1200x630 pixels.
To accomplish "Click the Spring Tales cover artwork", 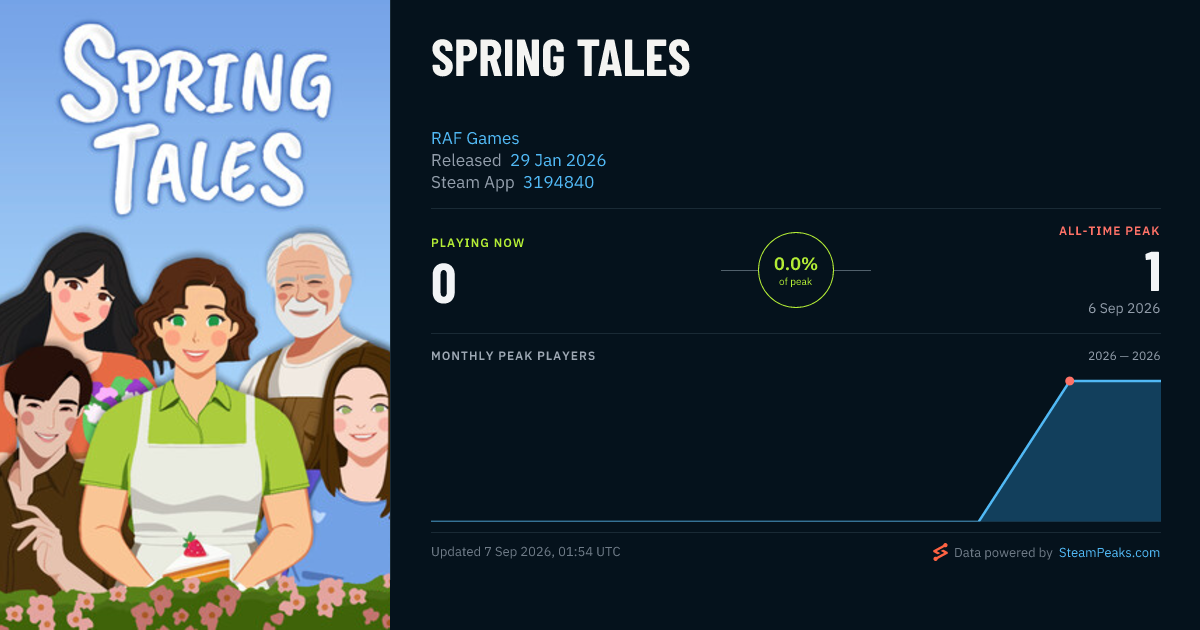I will point(195,315).
